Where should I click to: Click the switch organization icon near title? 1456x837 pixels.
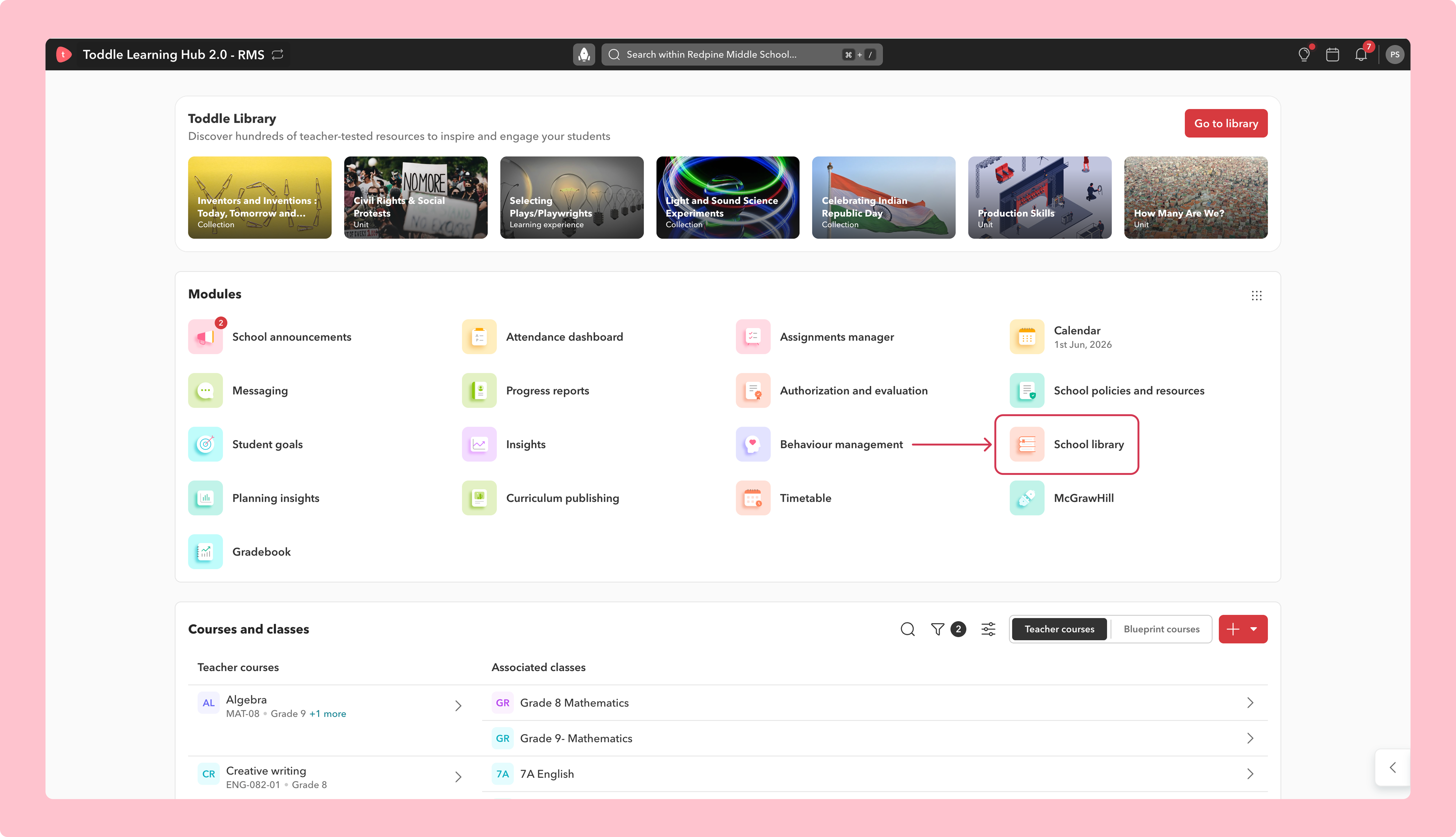(278, 55)
